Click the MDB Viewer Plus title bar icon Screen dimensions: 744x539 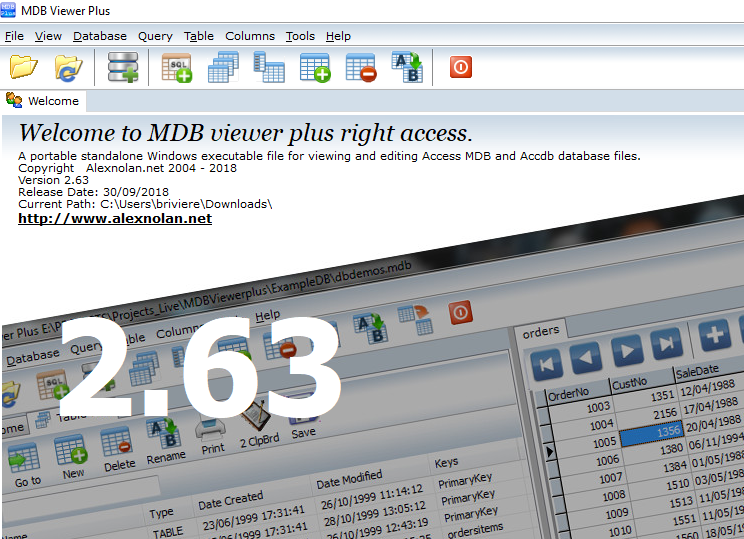pos(8,10)
